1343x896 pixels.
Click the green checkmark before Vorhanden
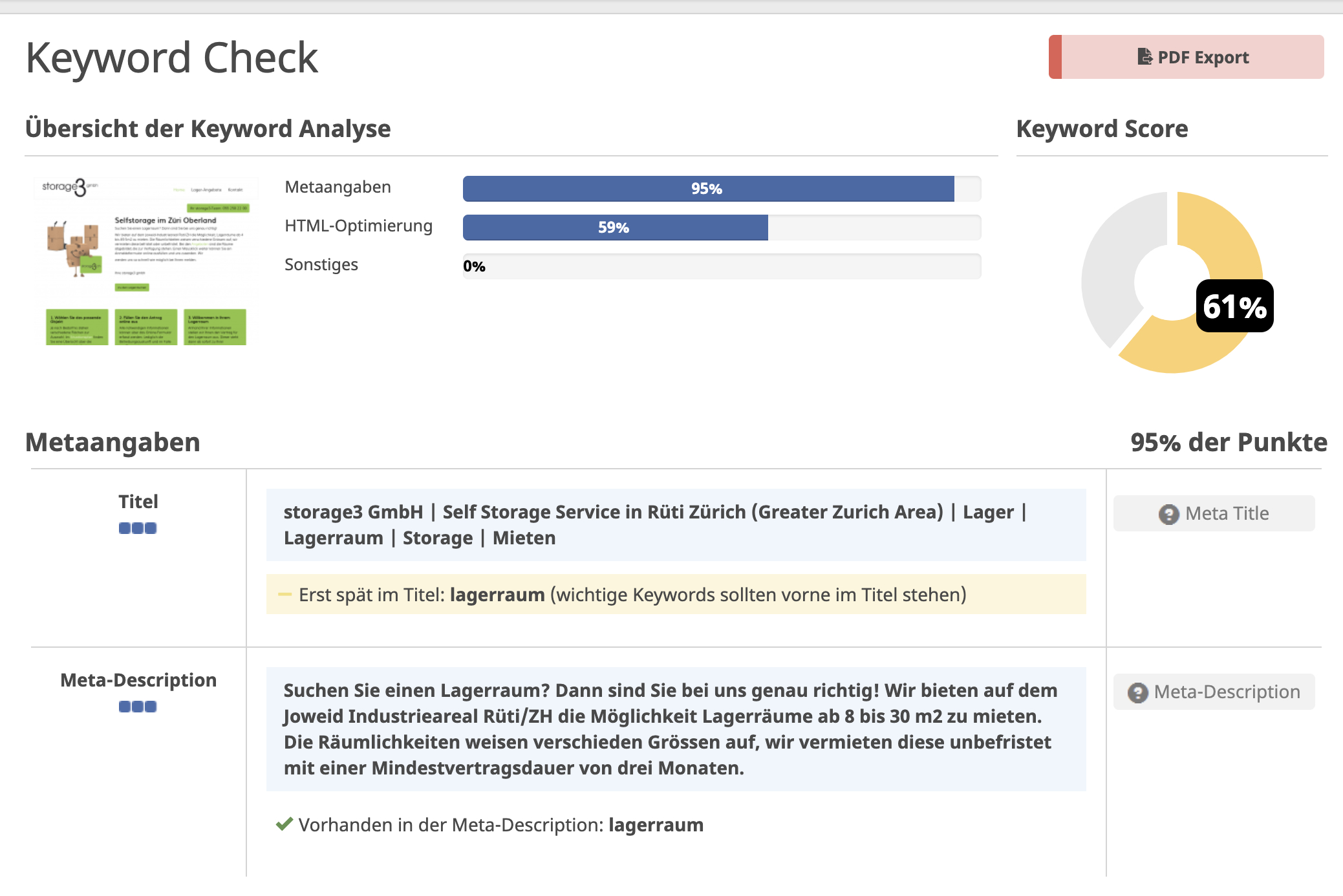[284, 824]
